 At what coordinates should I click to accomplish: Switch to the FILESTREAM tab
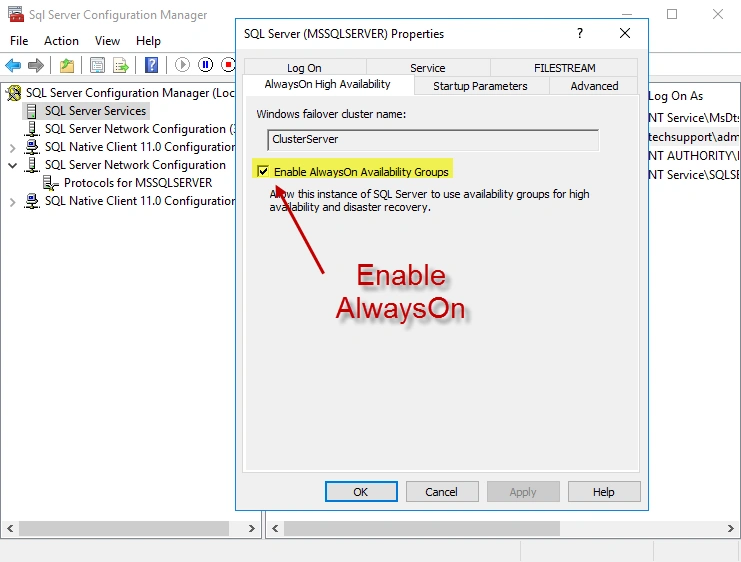tap(565, 68)
